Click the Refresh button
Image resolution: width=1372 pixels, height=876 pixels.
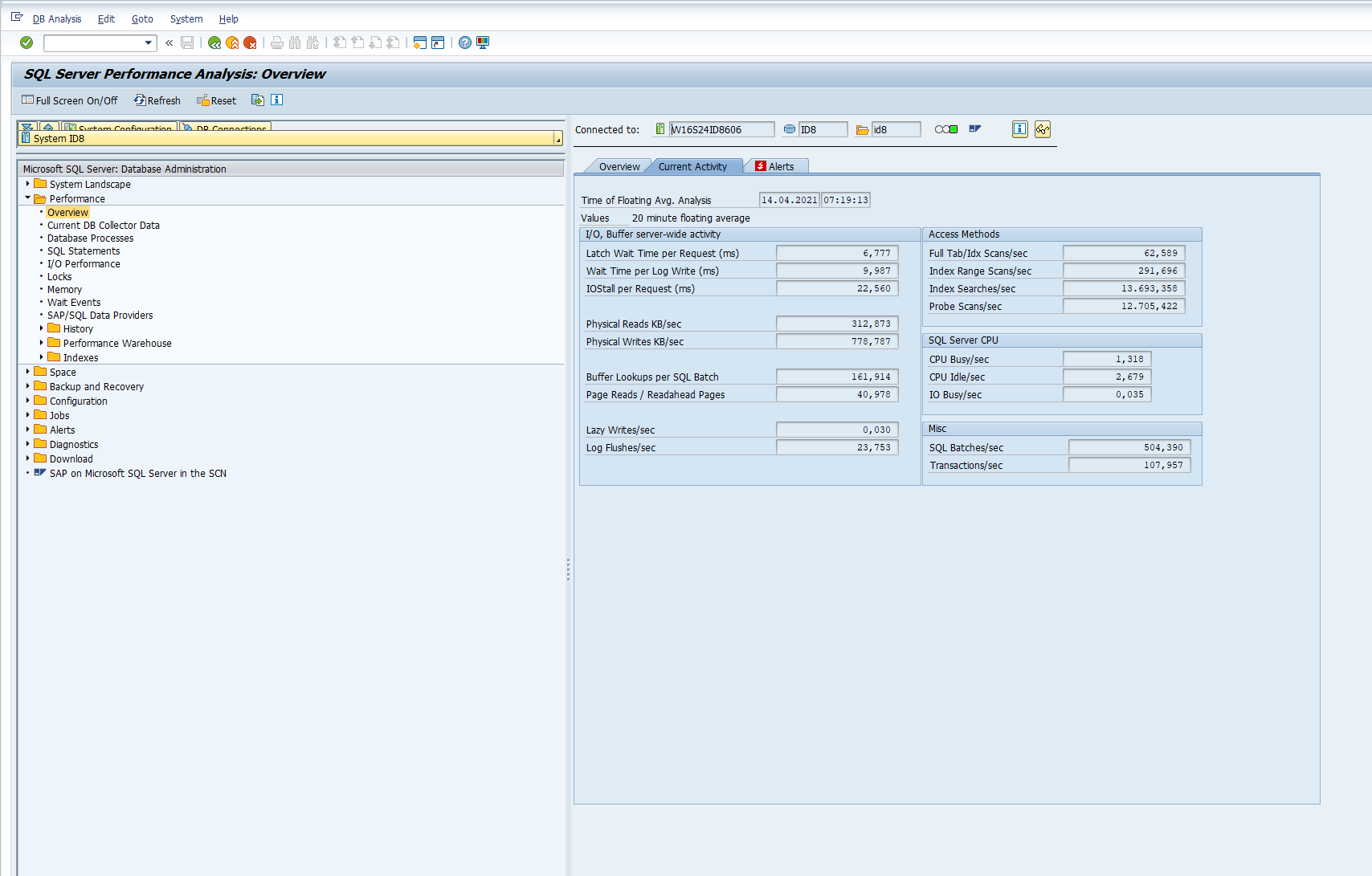point(157,100)
